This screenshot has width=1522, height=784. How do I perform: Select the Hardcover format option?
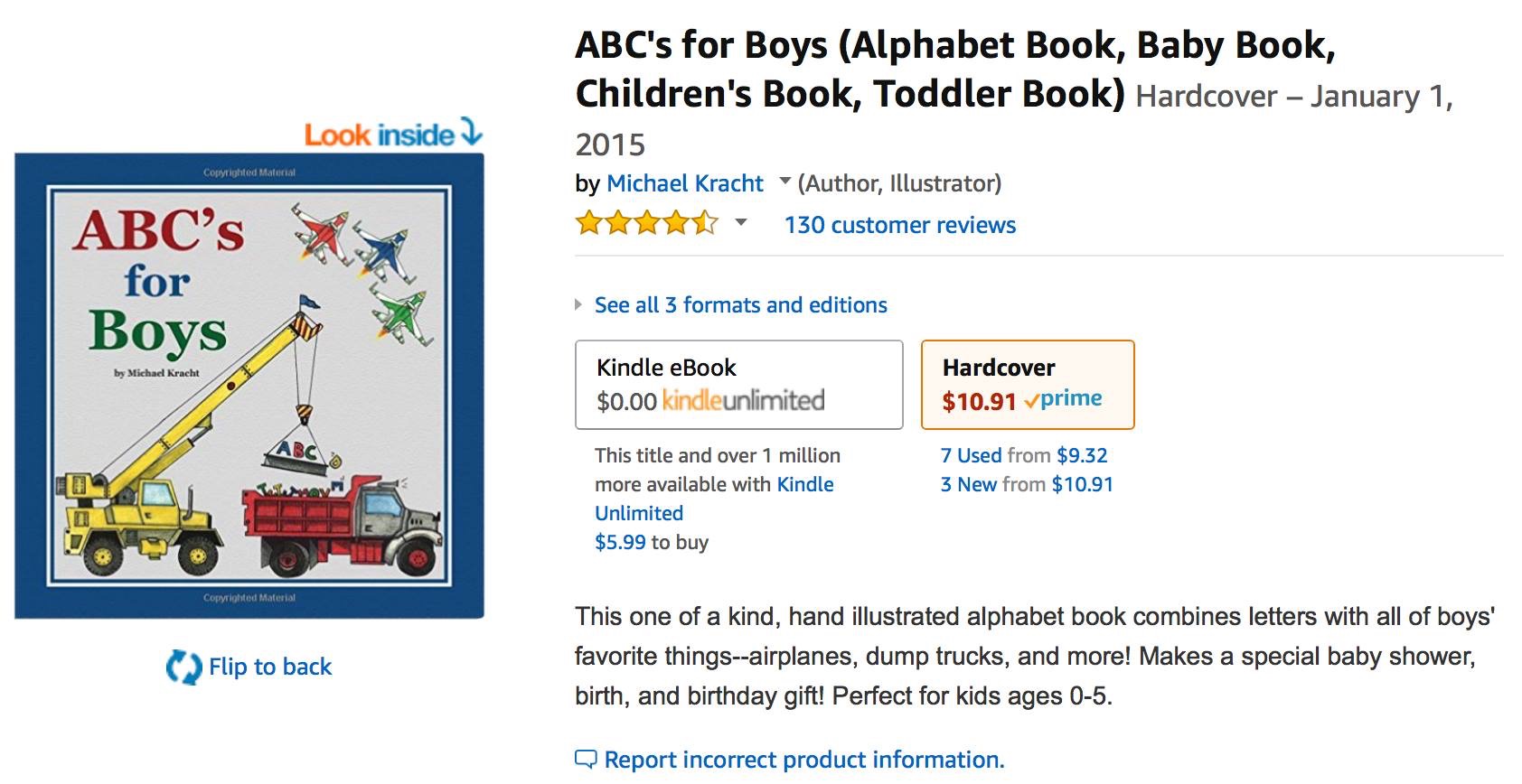(x=1027, y=384)
